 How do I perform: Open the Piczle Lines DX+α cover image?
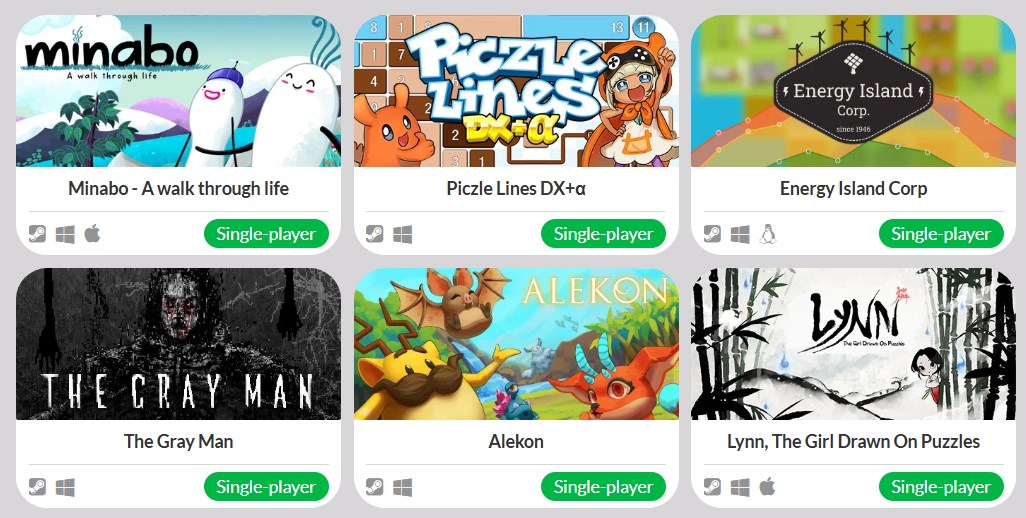(516, 91)
